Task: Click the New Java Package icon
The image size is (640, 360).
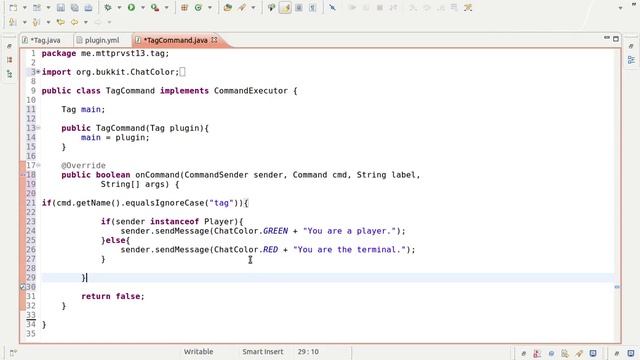Action: [x=184, y=7]
